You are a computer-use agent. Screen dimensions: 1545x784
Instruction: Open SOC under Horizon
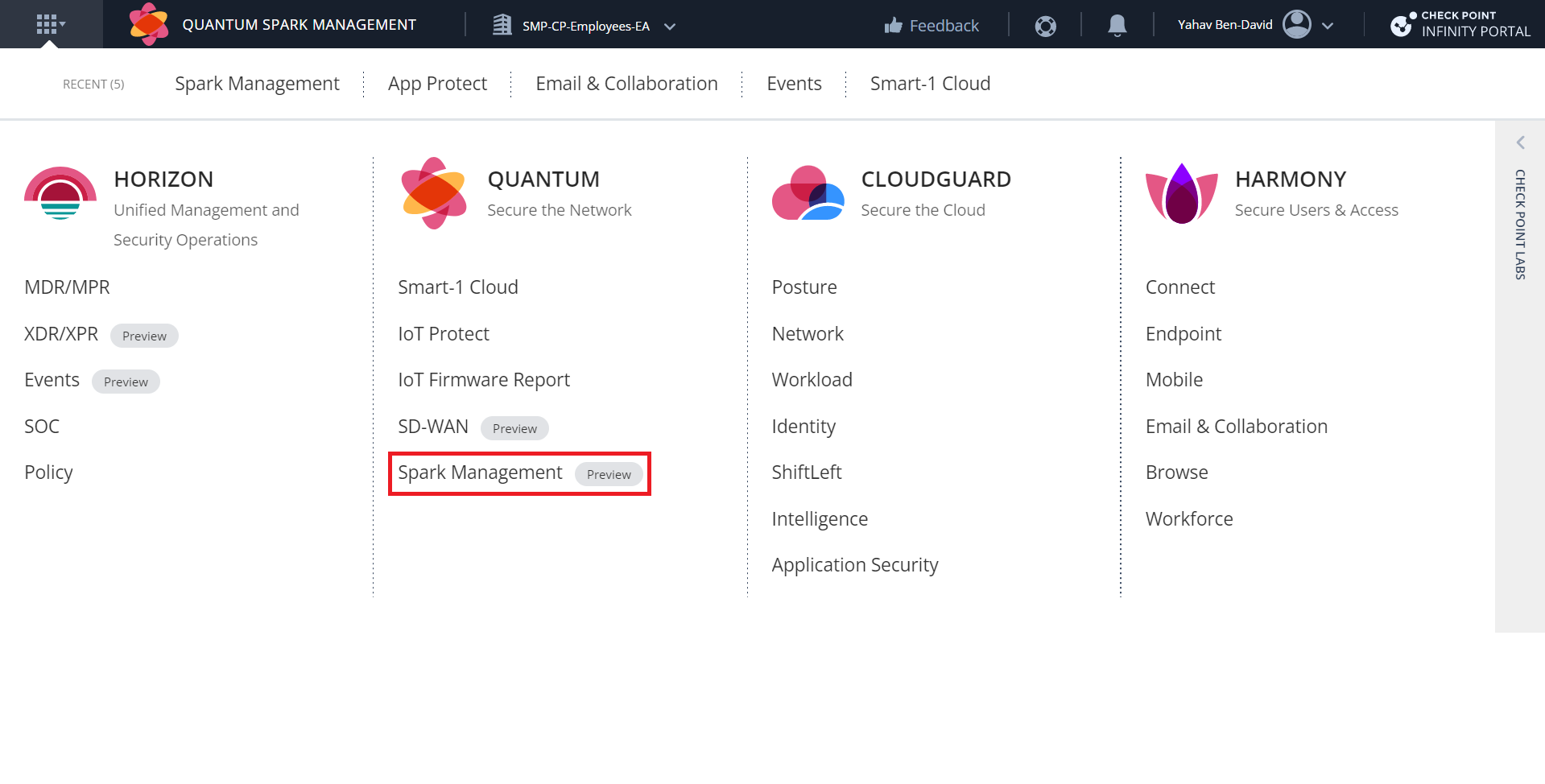pyautogui.click(x=42, y=427)
